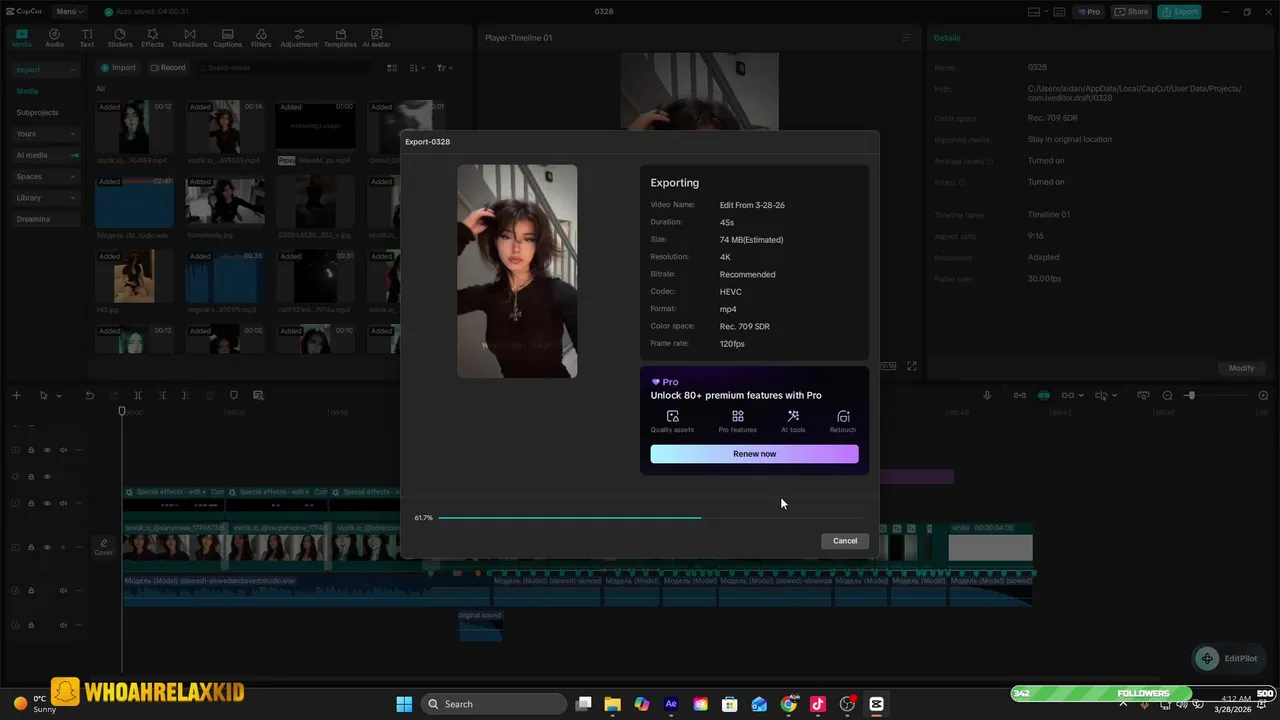Mute the bottom original sound audio track
The height and width of the screenshot is (720, 1280).
63,625
